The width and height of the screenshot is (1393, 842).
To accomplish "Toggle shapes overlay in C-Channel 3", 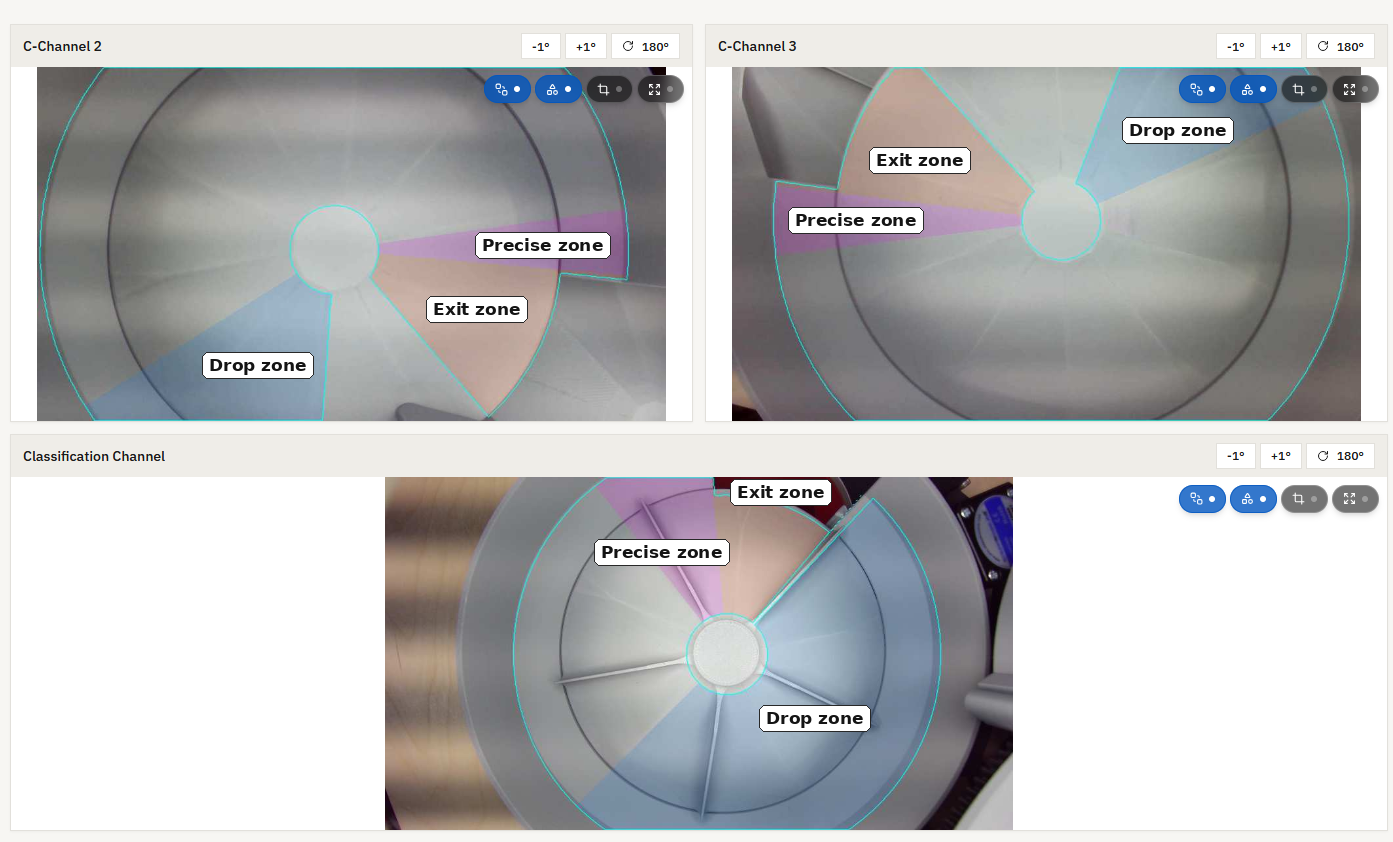I will click(1253, 89).
